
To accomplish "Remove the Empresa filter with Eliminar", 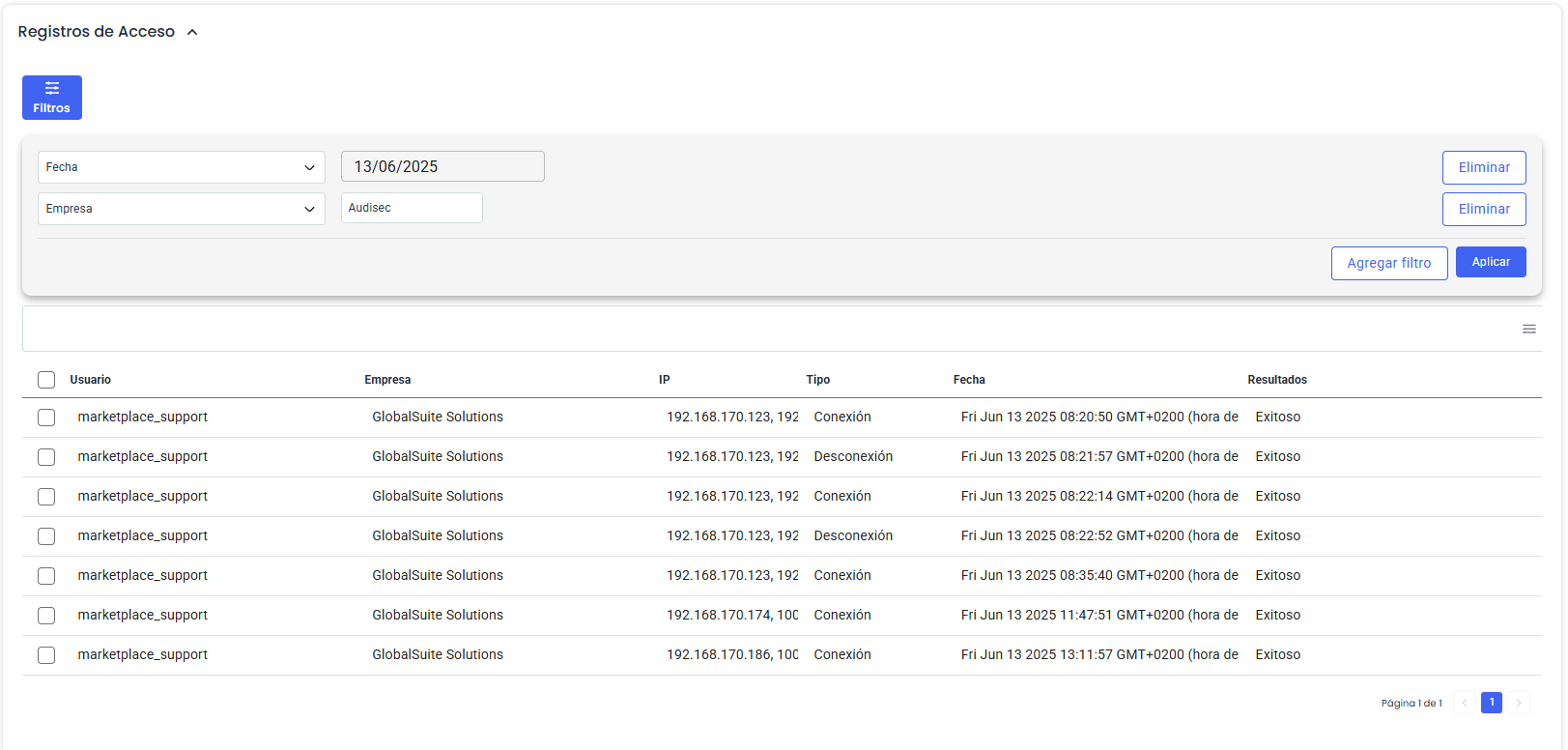I will click(1483, 209).
